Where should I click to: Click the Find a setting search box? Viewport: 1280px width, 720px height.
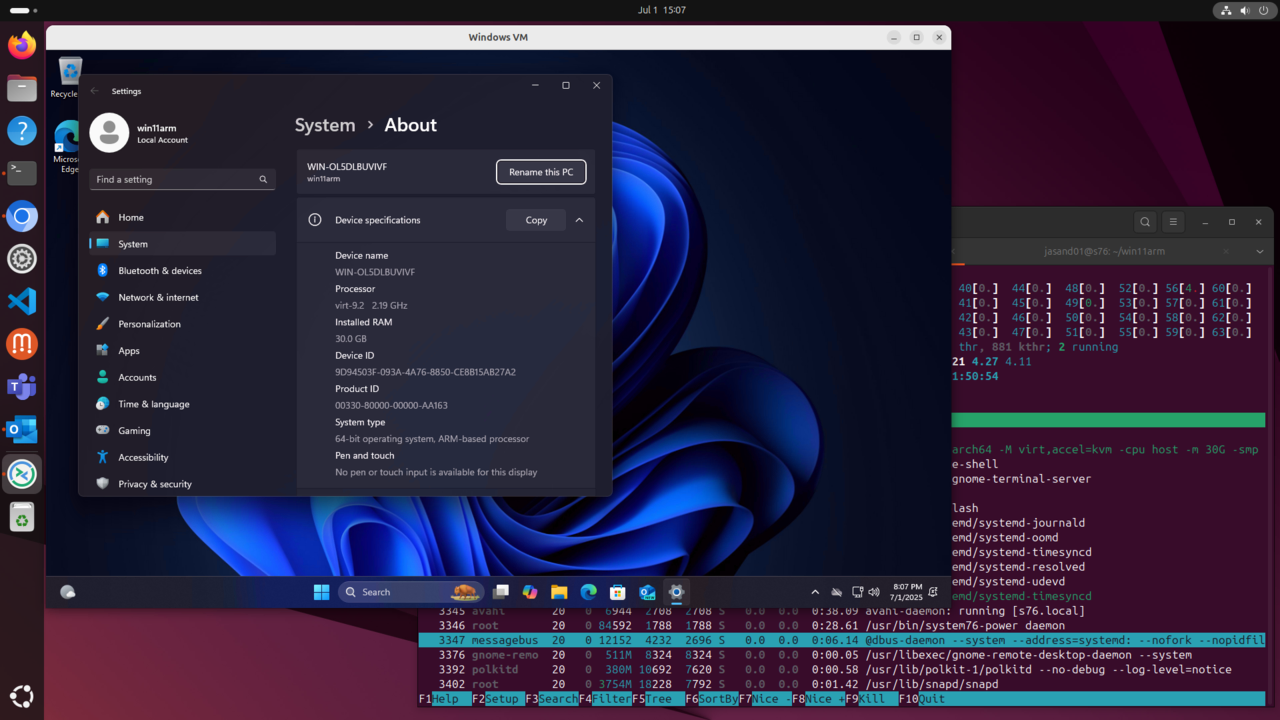tap(182, 179)
